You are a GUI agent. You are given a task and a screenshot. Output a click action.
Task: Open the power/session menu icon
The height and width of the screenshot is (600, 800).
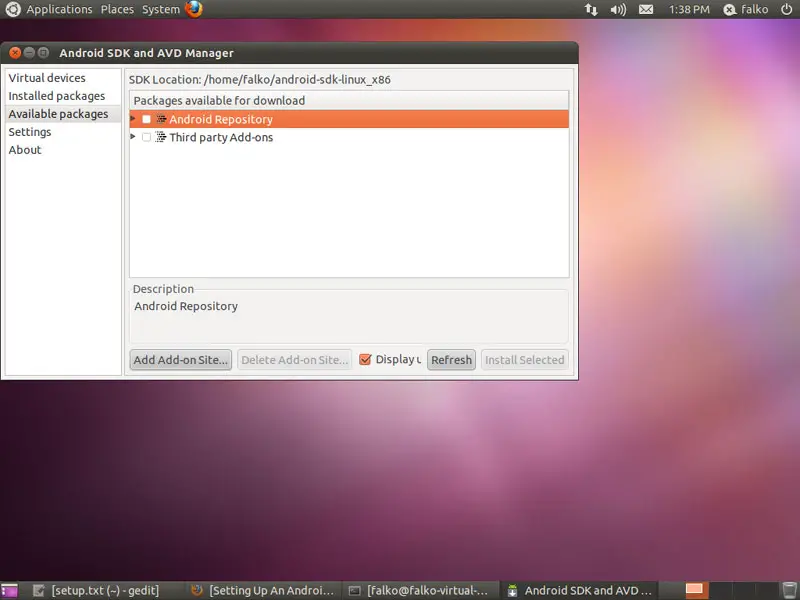point(786,9)
